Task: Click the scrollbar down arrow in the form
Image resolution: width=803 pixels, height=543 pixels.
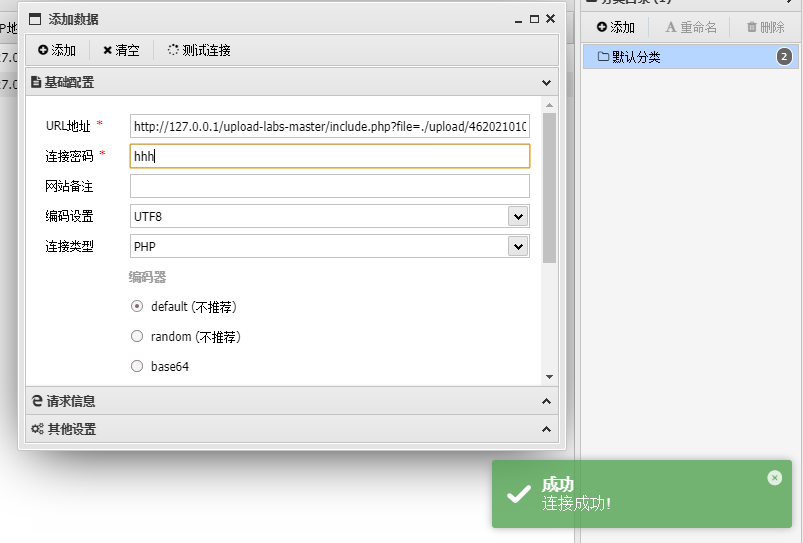Action: coord(550,377)
